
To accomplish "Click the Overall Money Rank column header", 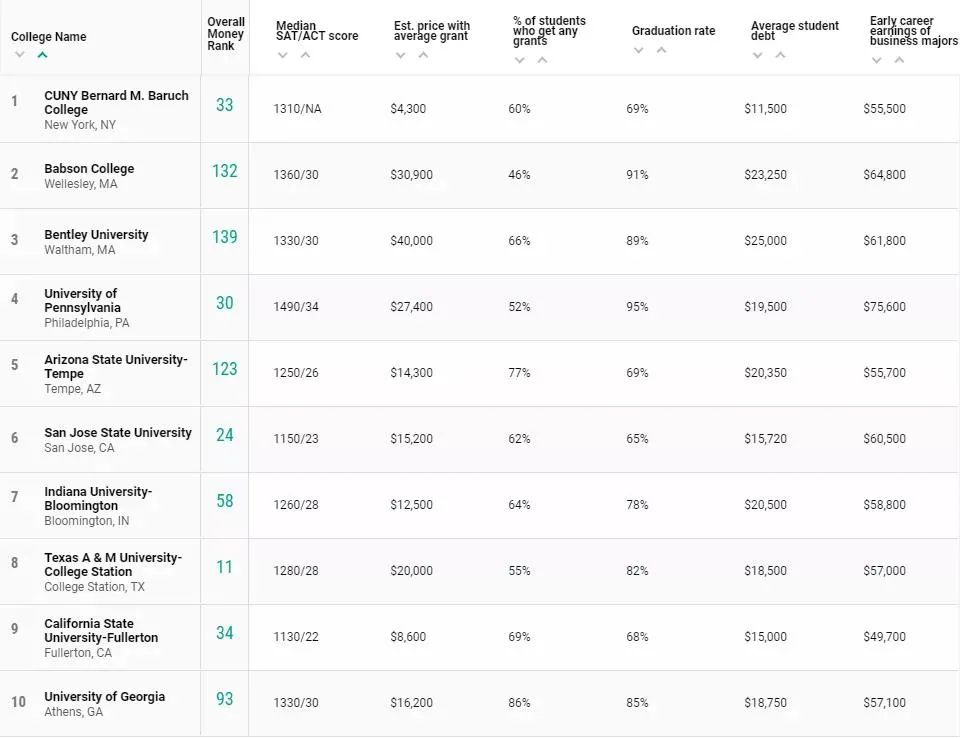I will pyautogui.click(x=226, y=34).
